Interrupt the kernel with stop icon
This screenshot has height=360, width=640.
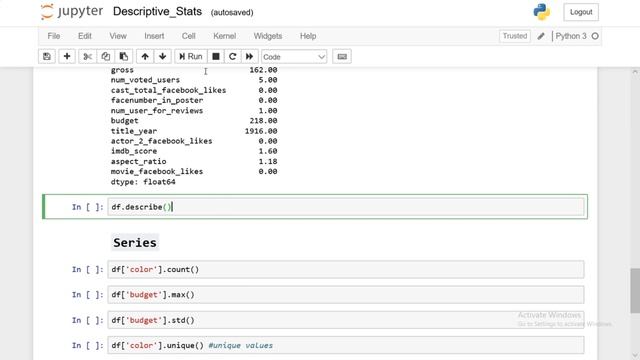click(216, 57)
